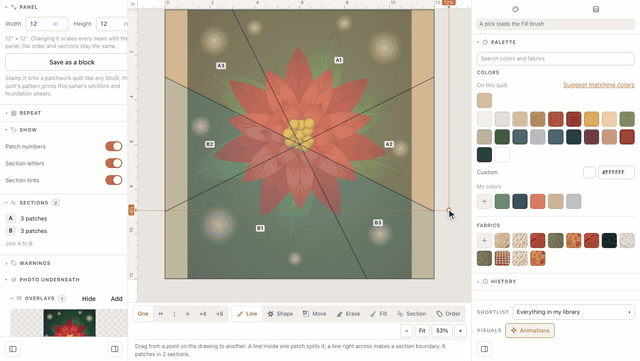Toggle Patch numbers switch

[x=113, y=146]
